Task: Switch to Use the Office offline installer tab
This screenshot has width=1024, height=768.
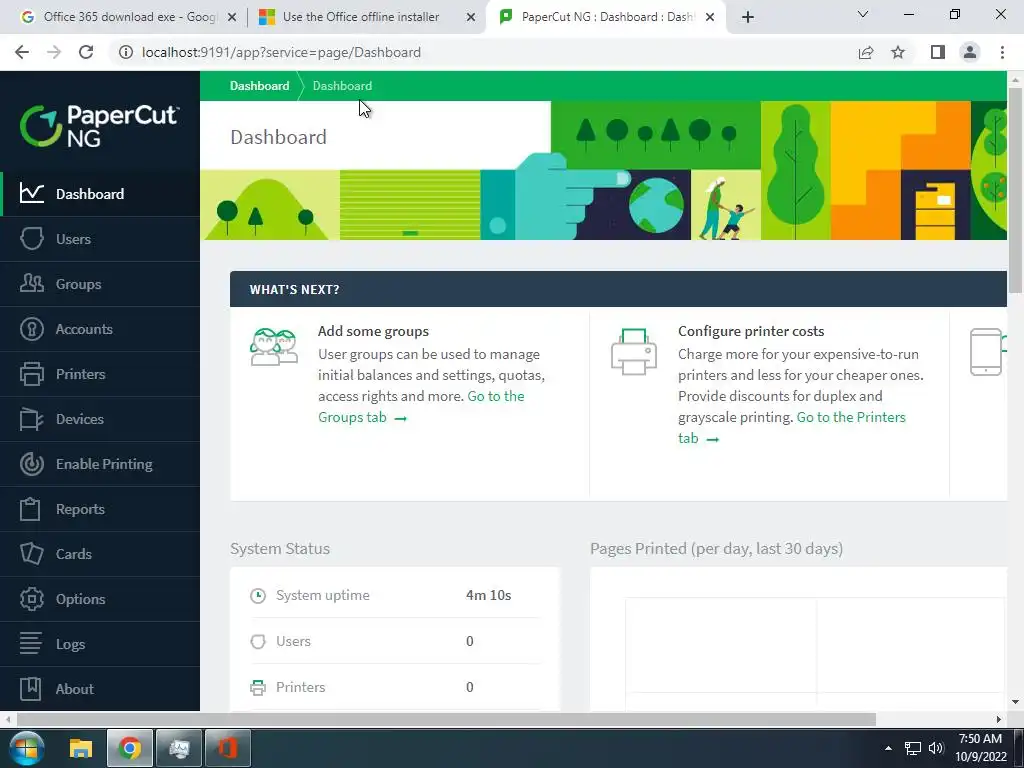Action: [x=359, y=17]
